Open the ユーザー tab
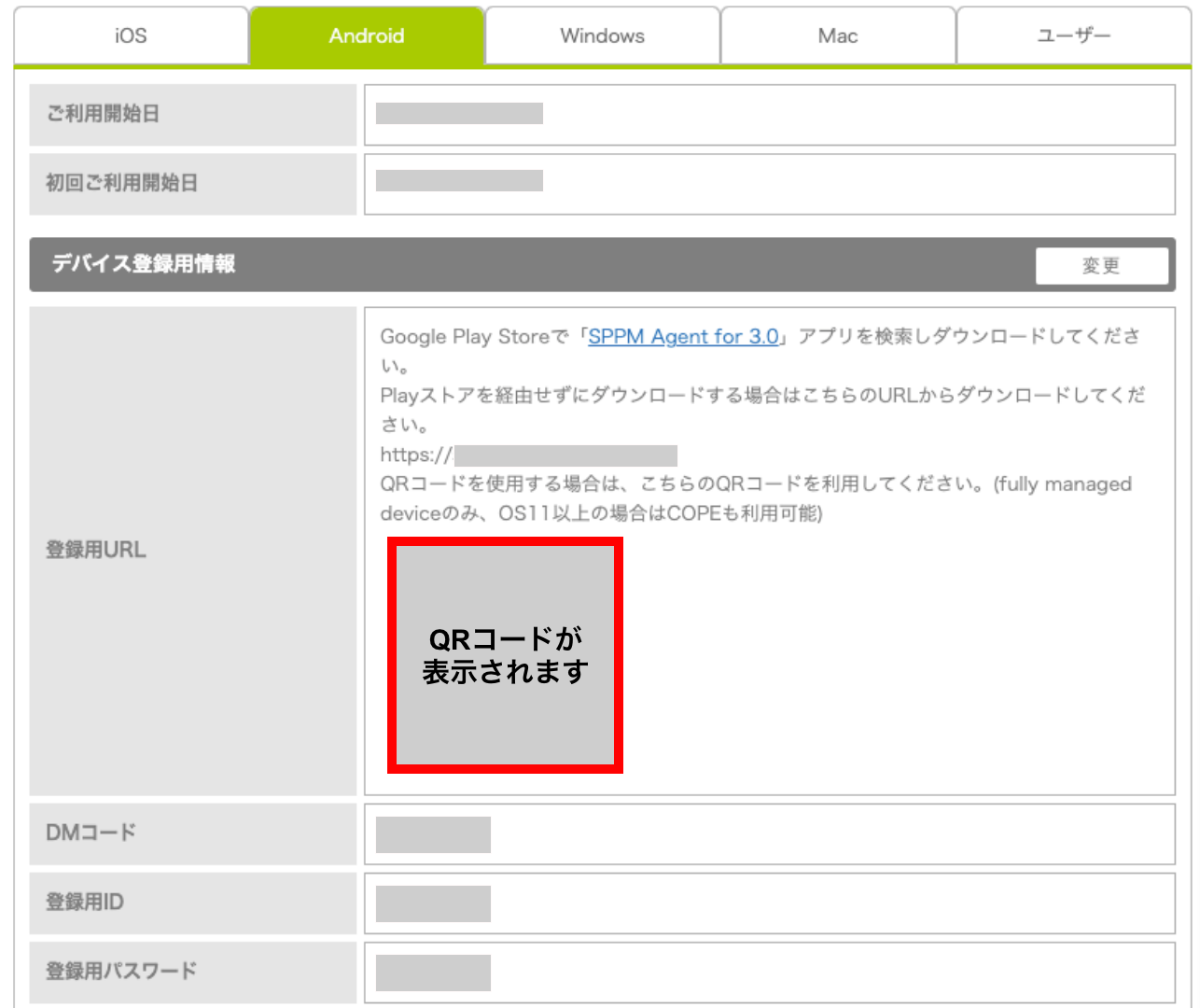Image resolution: width=1200 pixels, height=1008 pixels. point(1074,36)
